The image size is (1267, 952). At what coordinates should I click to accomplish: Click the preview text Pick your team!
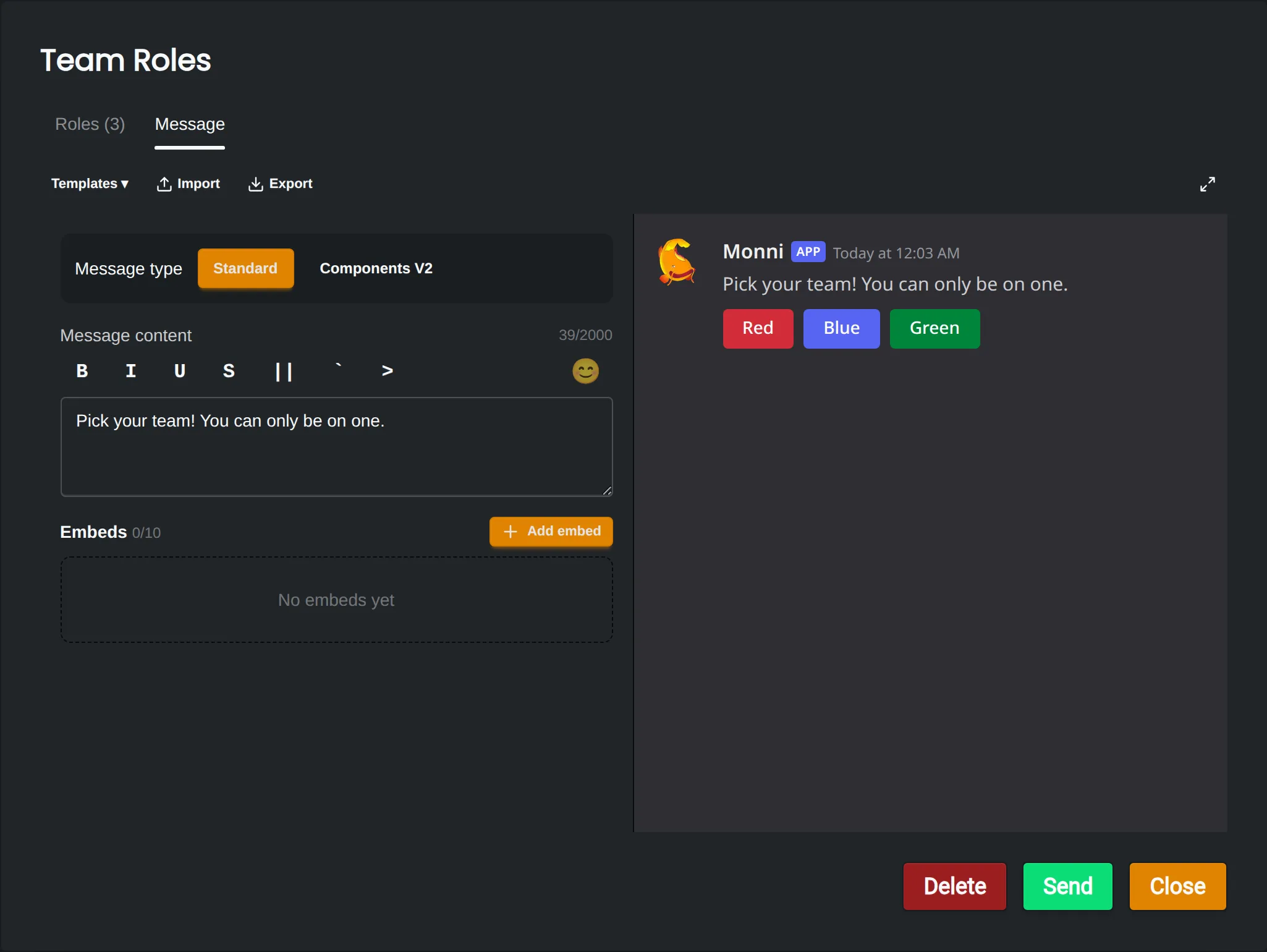(x=790, y=284)
